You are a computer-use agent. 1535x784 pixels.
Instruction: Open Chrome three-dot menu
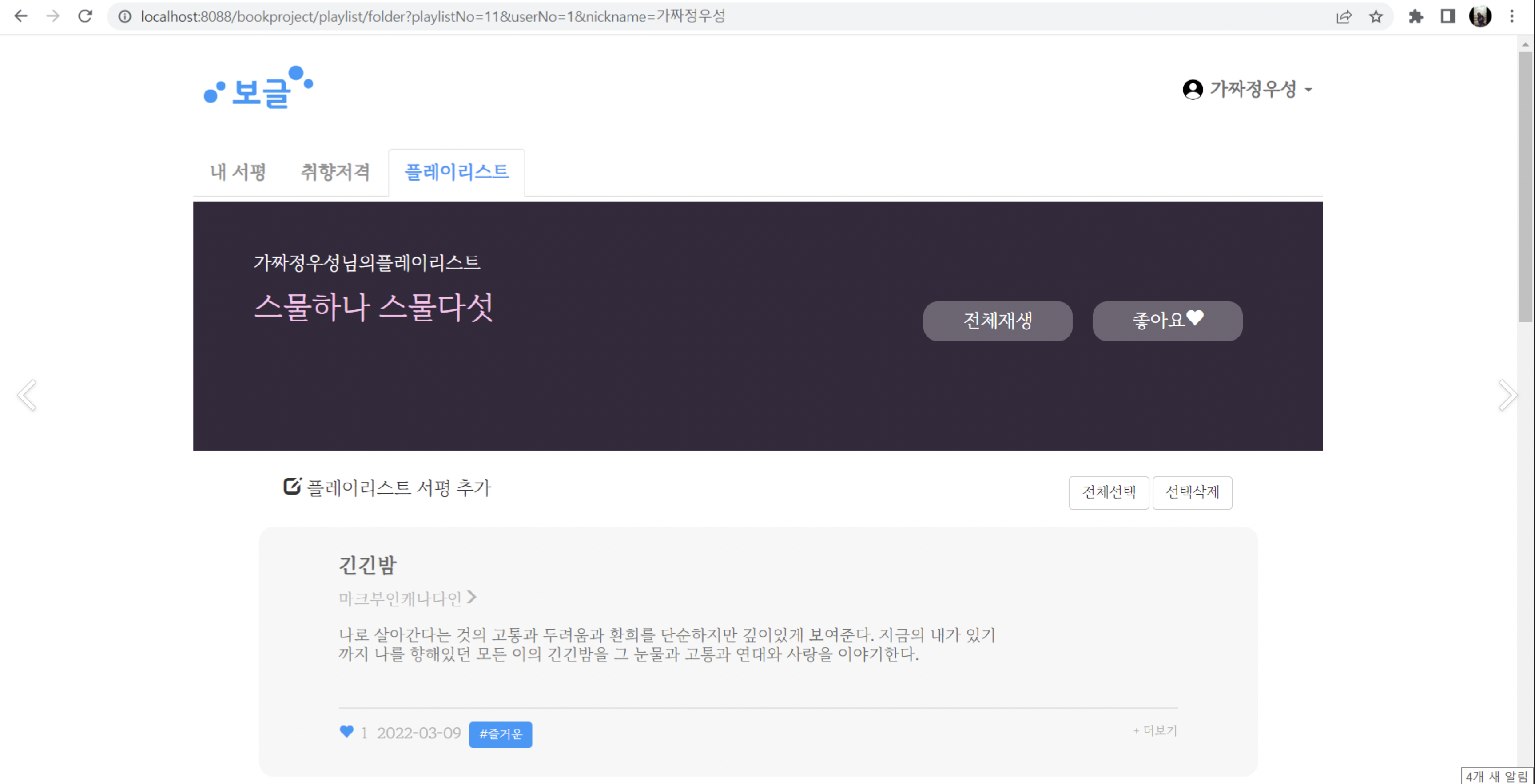[x=1512, y=17]
